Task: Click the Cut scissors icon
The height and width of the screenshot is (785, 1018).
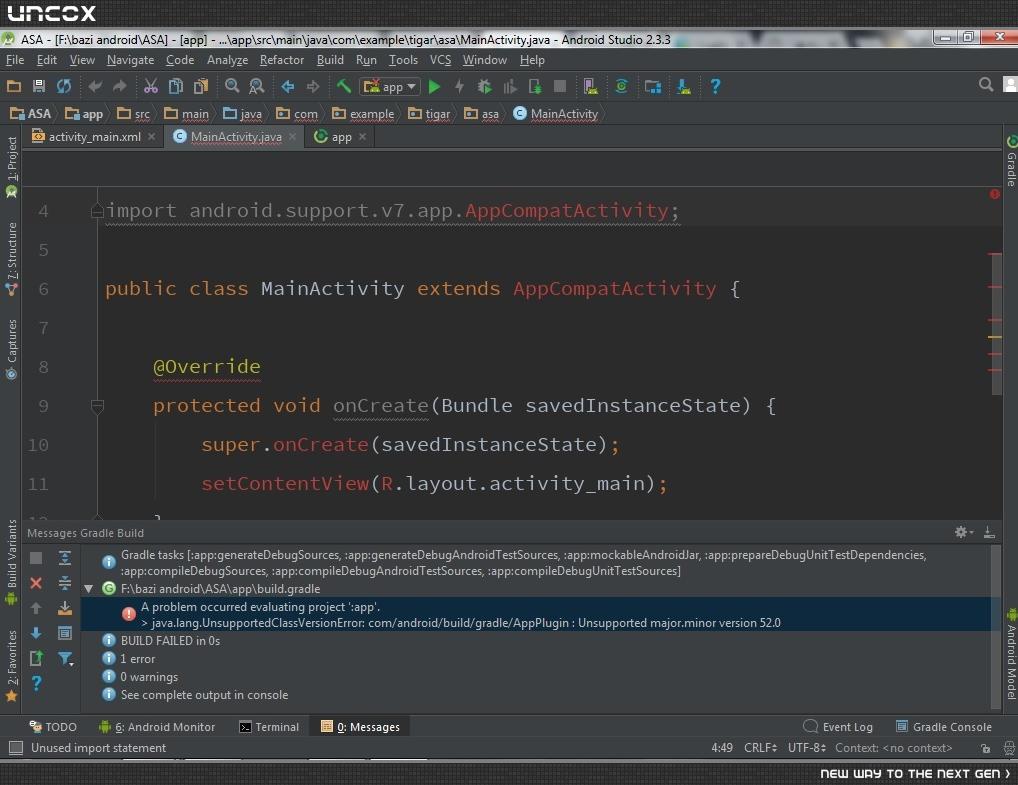Action: click(151, 86)
